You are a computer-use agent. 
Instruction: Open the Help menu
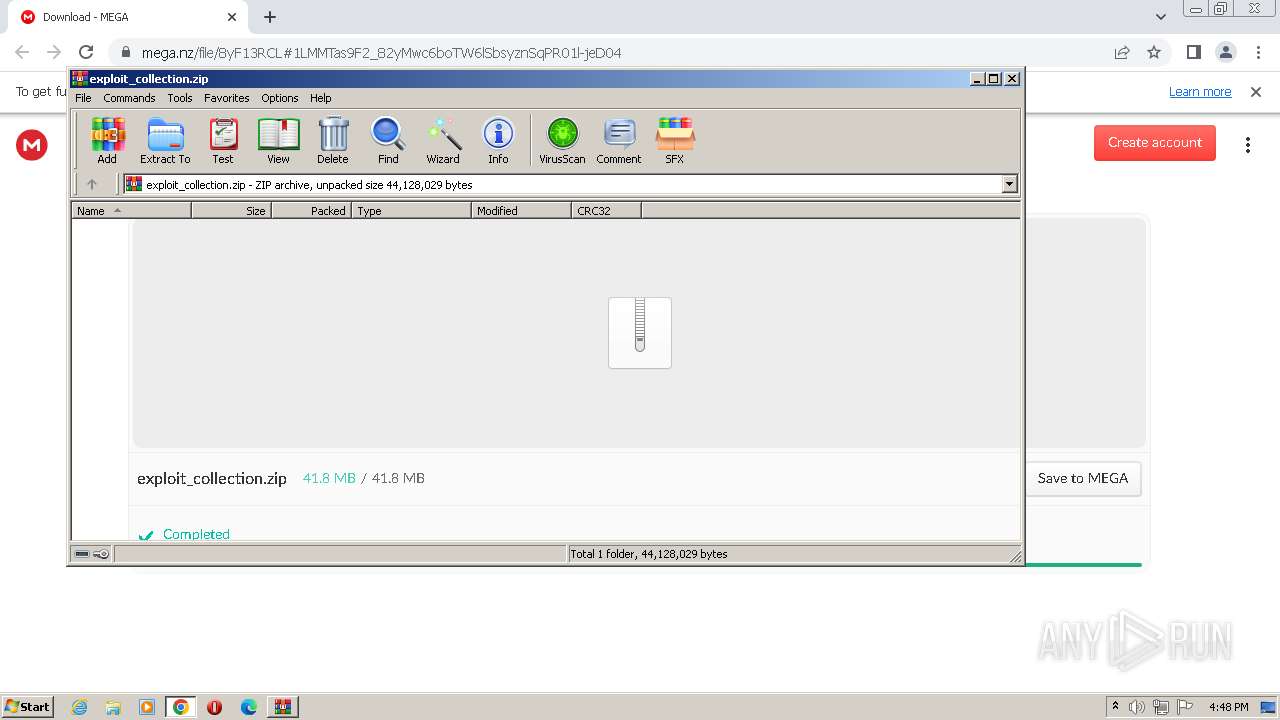click(320, 98)
